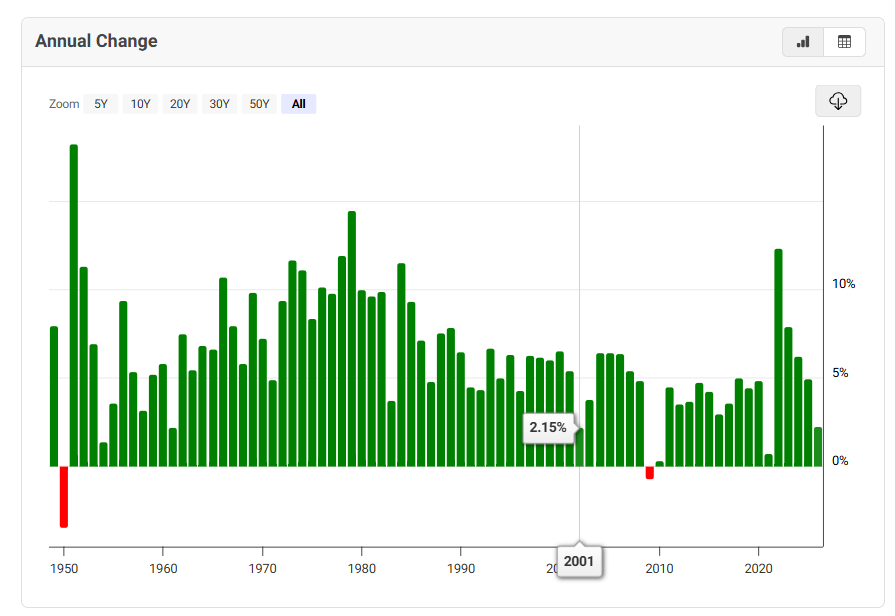Click the red negative bar at 1950
Screen dimensions: 895x616
point(64,496)
